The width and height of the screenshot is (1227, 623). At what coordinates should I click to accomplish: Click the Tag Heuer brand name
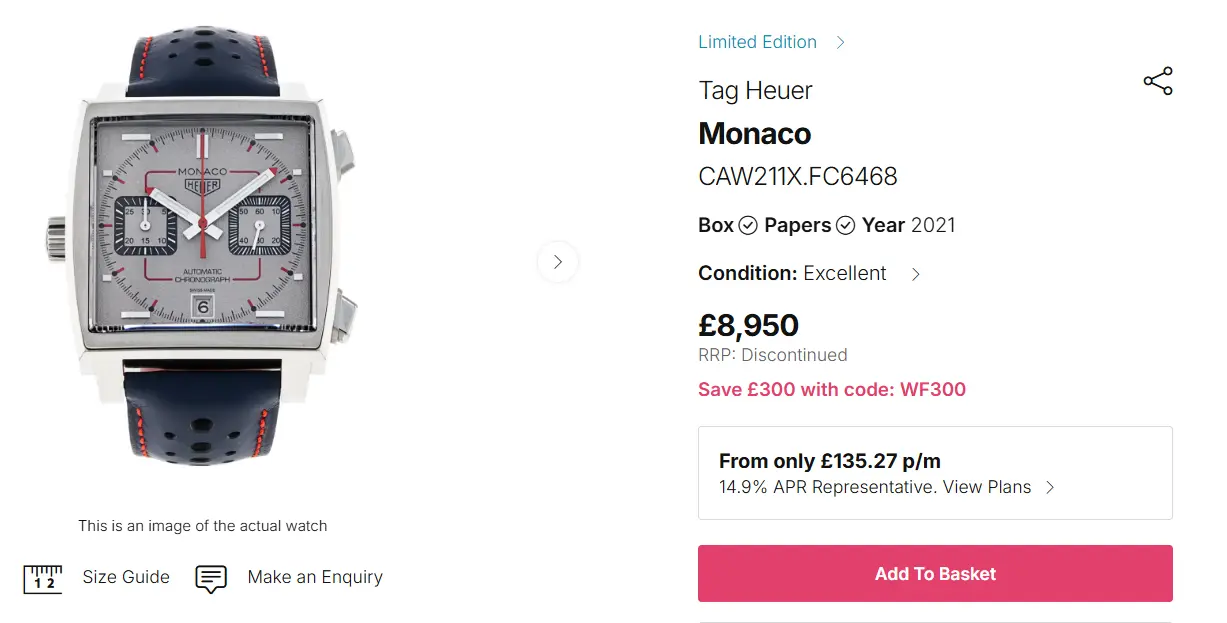pos(755,90)
